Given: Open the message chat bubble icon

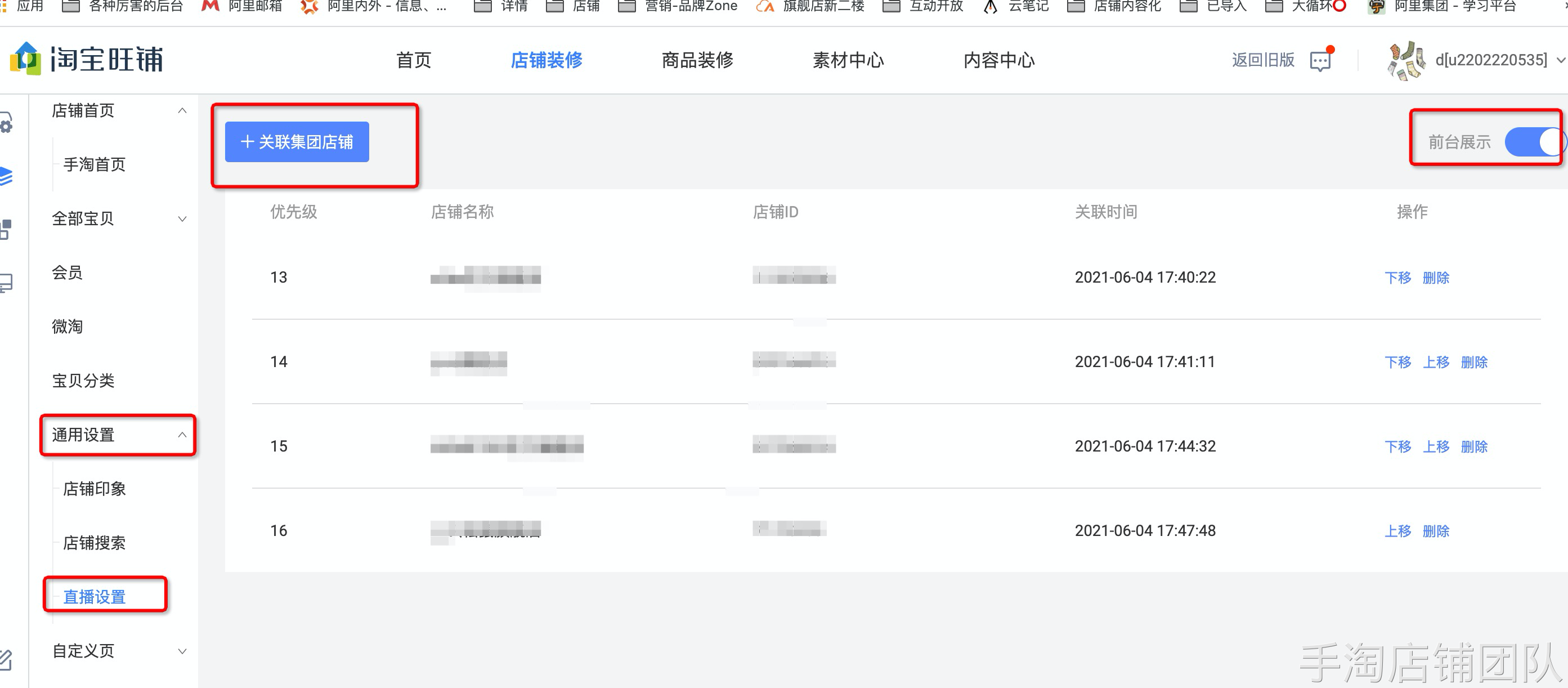Looking at the screenshot, I should click(x=1320, y=61).
